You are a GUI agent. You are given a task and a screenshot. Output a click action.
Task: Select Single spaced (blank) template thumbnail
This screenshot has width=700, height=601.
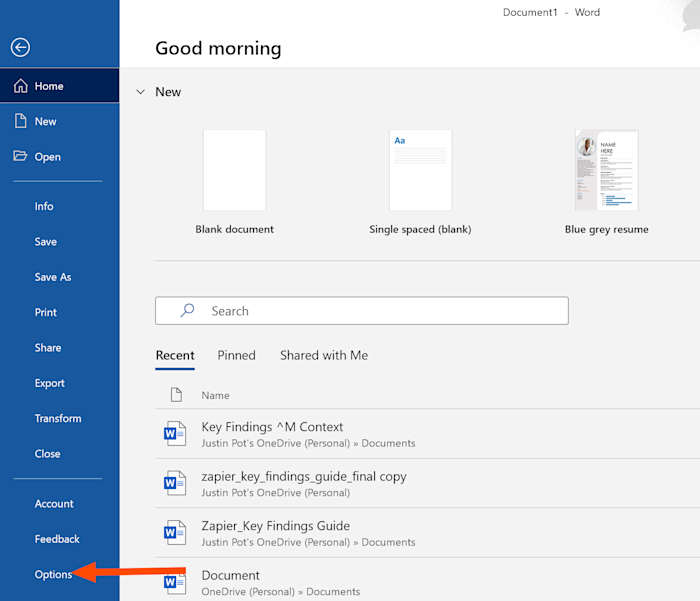pos(421,170)
